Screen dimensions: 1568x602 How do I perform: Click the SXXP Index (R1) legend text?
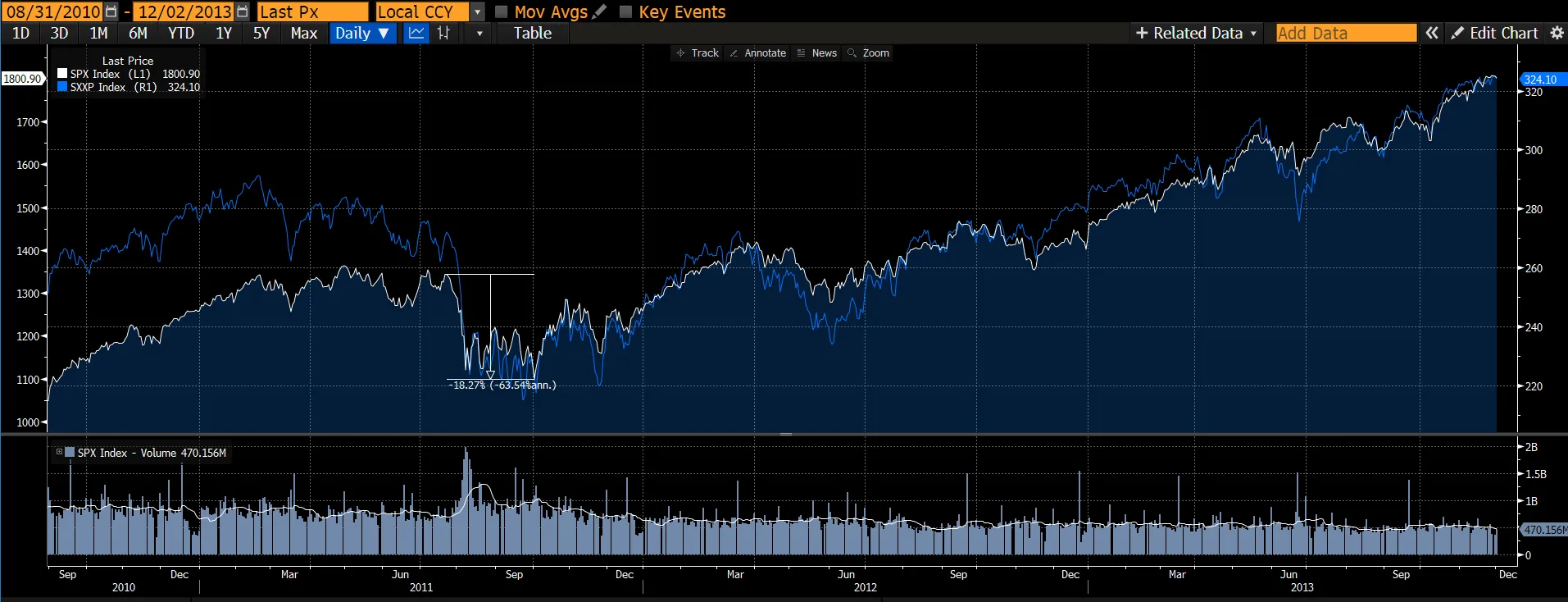113,87
